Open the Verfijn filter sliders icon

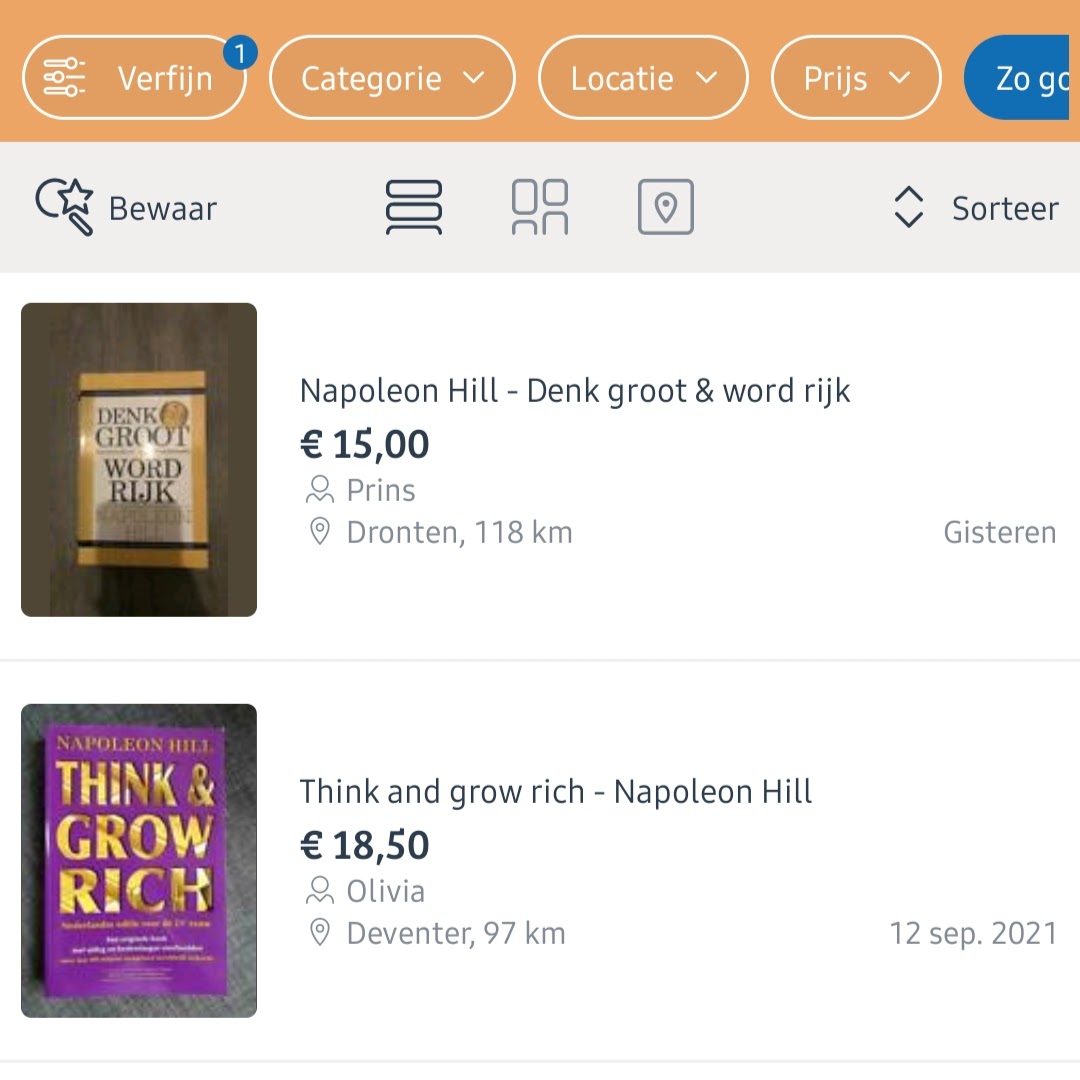[x=64, y=77]
